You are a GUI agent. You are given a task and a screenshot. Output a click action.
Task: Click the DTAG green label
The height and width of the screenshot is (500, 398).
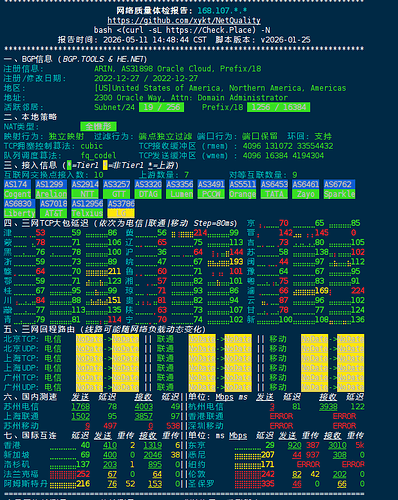pyautogui.click(x=148, y=194)
